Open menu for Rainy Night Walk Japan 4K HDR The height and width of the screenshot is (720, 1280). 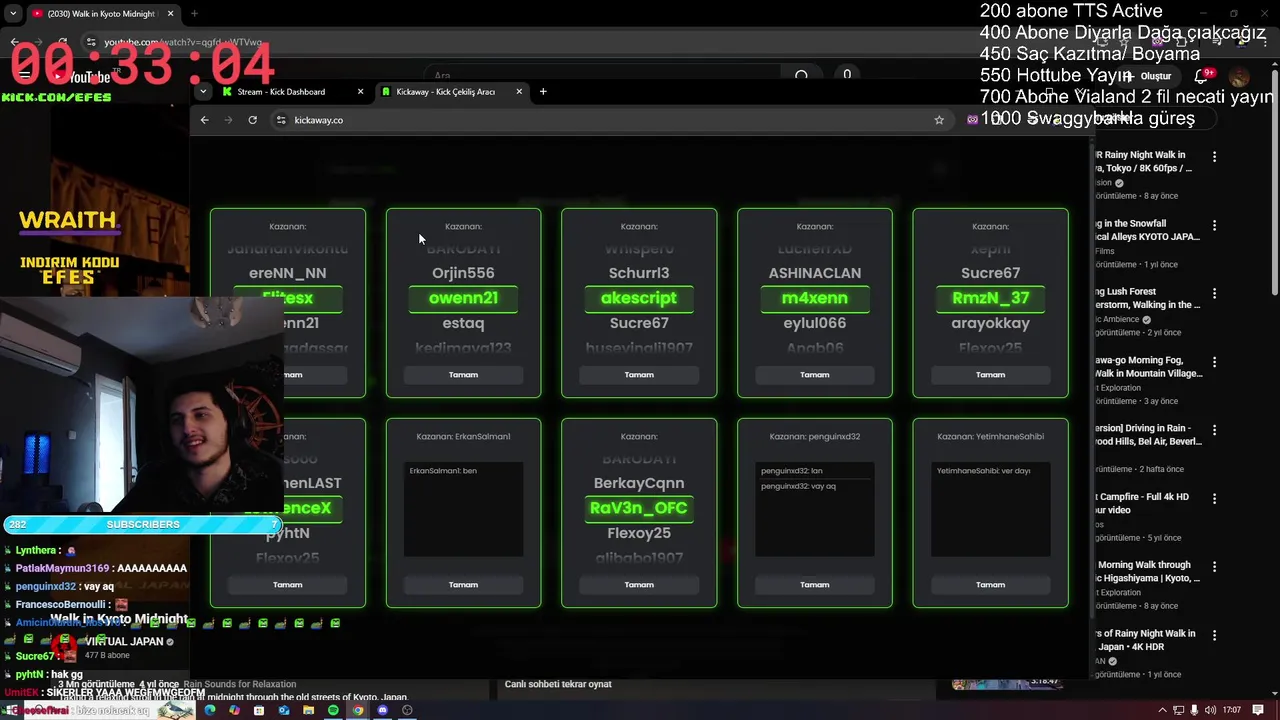click(1214, 635)
